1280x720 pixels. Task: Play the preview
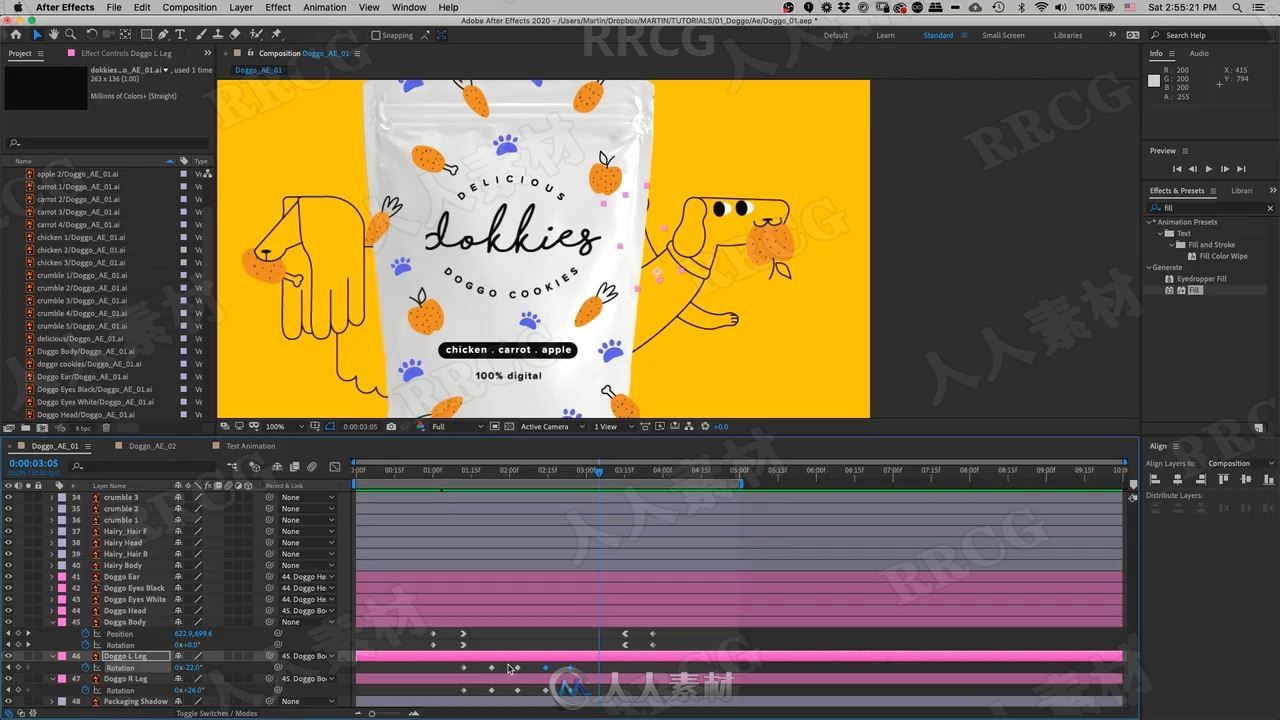coord(1208,169)
